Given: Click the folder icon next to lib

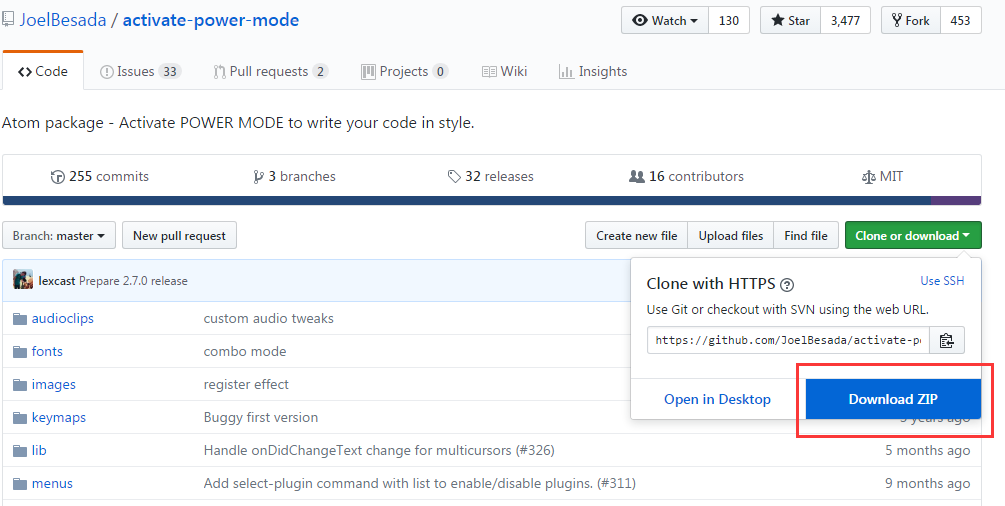Looking at the screenshot, I should coord(20,451).
